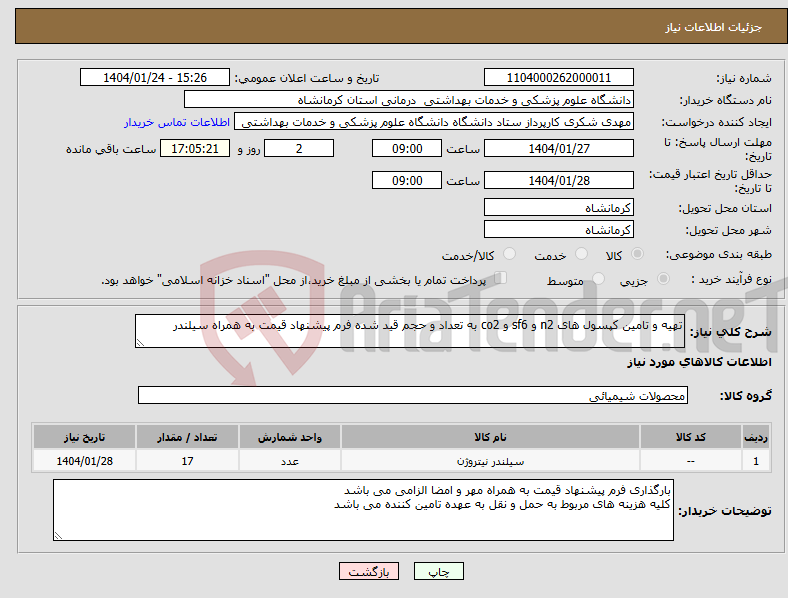The width and height of the screenshot is (788, 598).
Task: Click the شماره نیاز label
Action: [x=744, y=78]
